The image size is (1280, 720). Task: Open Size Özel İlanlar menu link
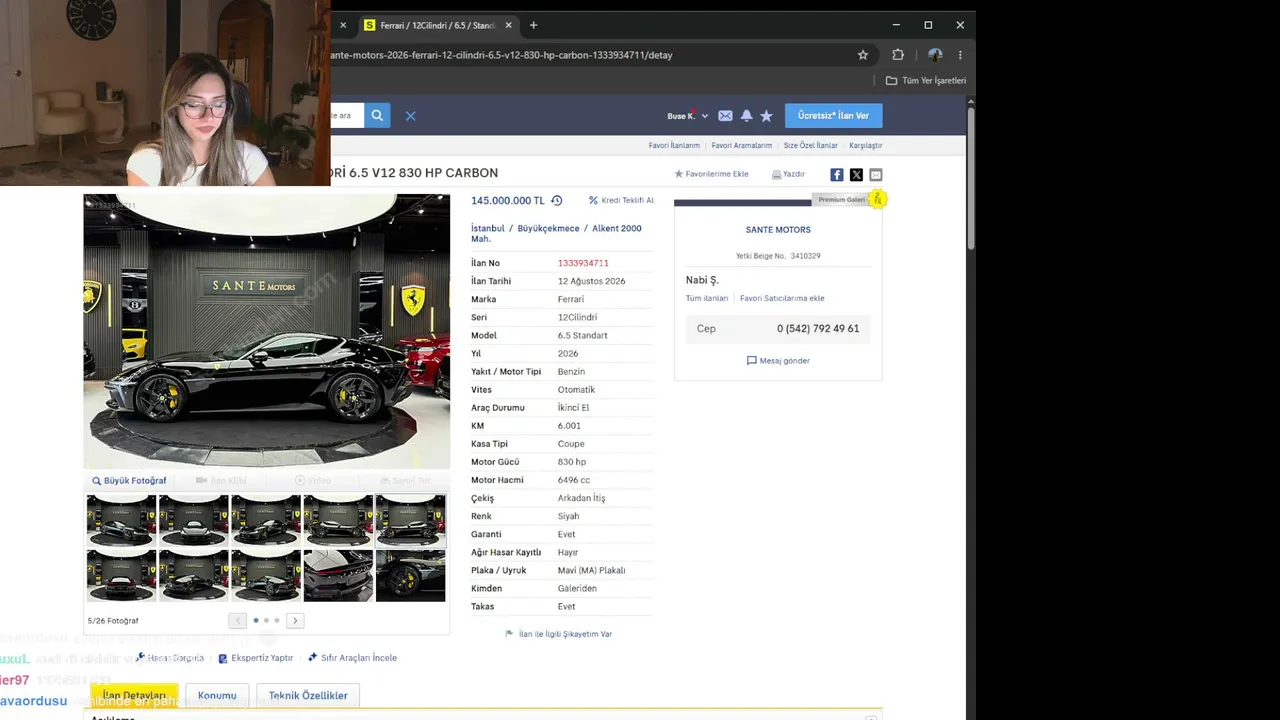(811, 145)
